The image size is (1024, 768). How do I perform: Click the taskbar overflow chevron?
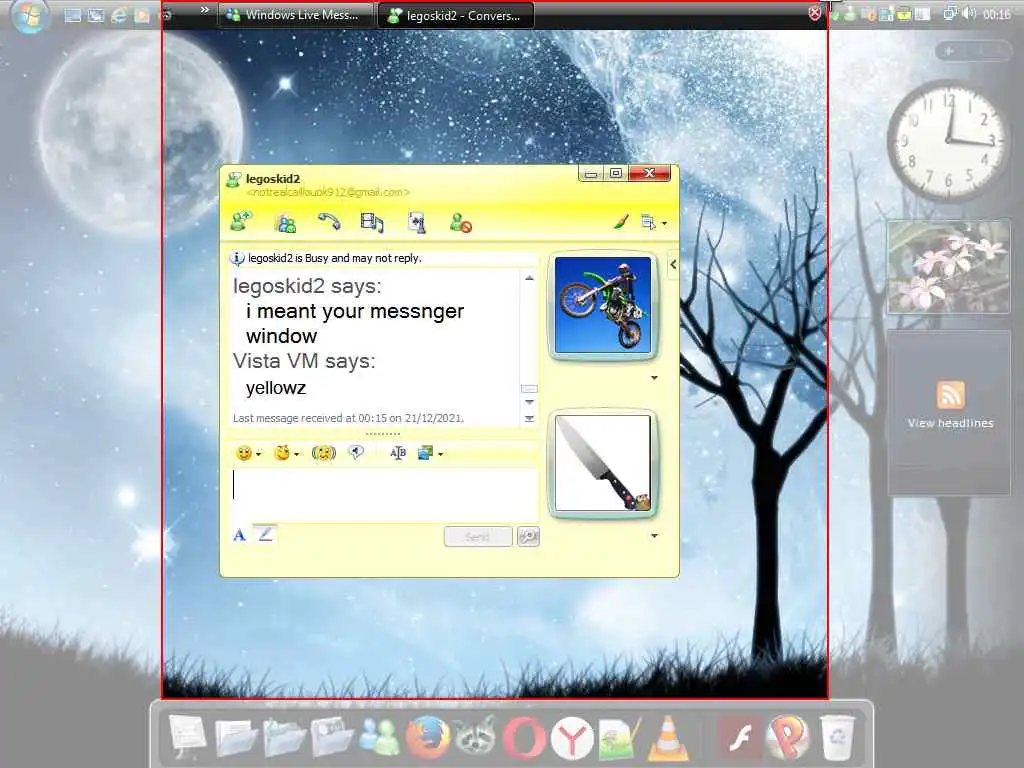(x=204, y=10)
